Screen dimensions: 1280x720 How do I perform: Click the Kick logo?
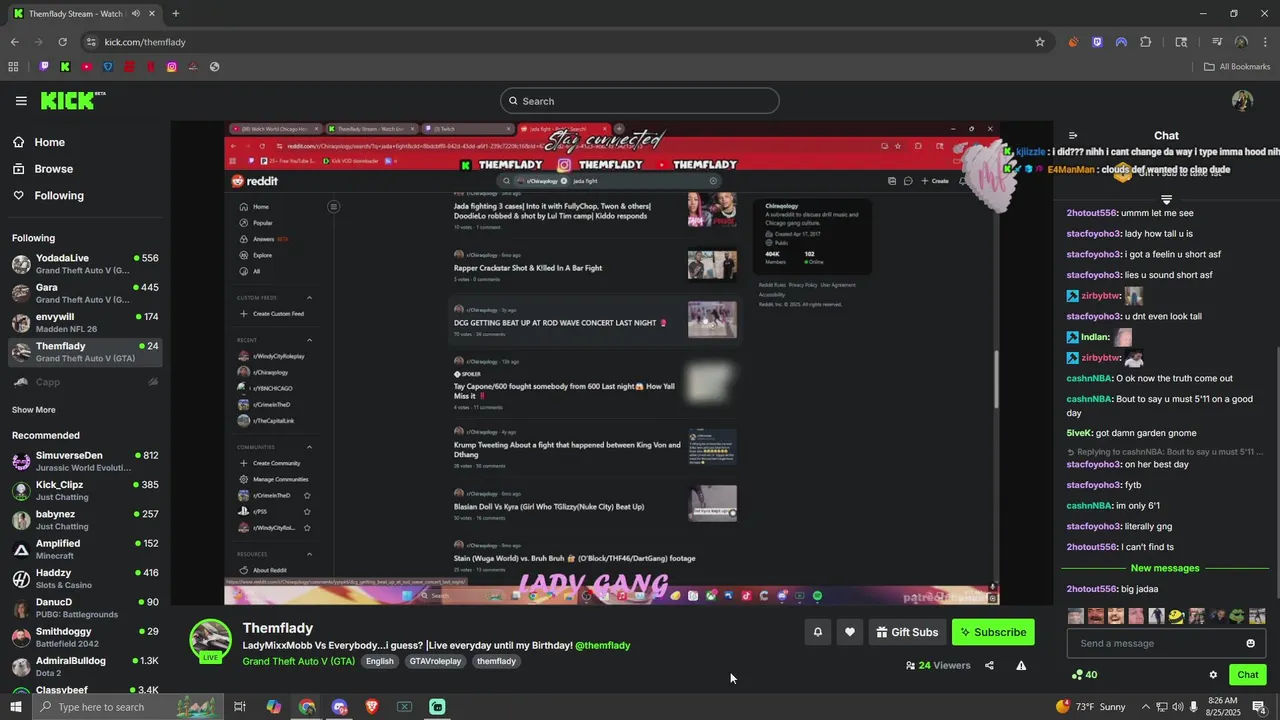click(x=72, y=100)
